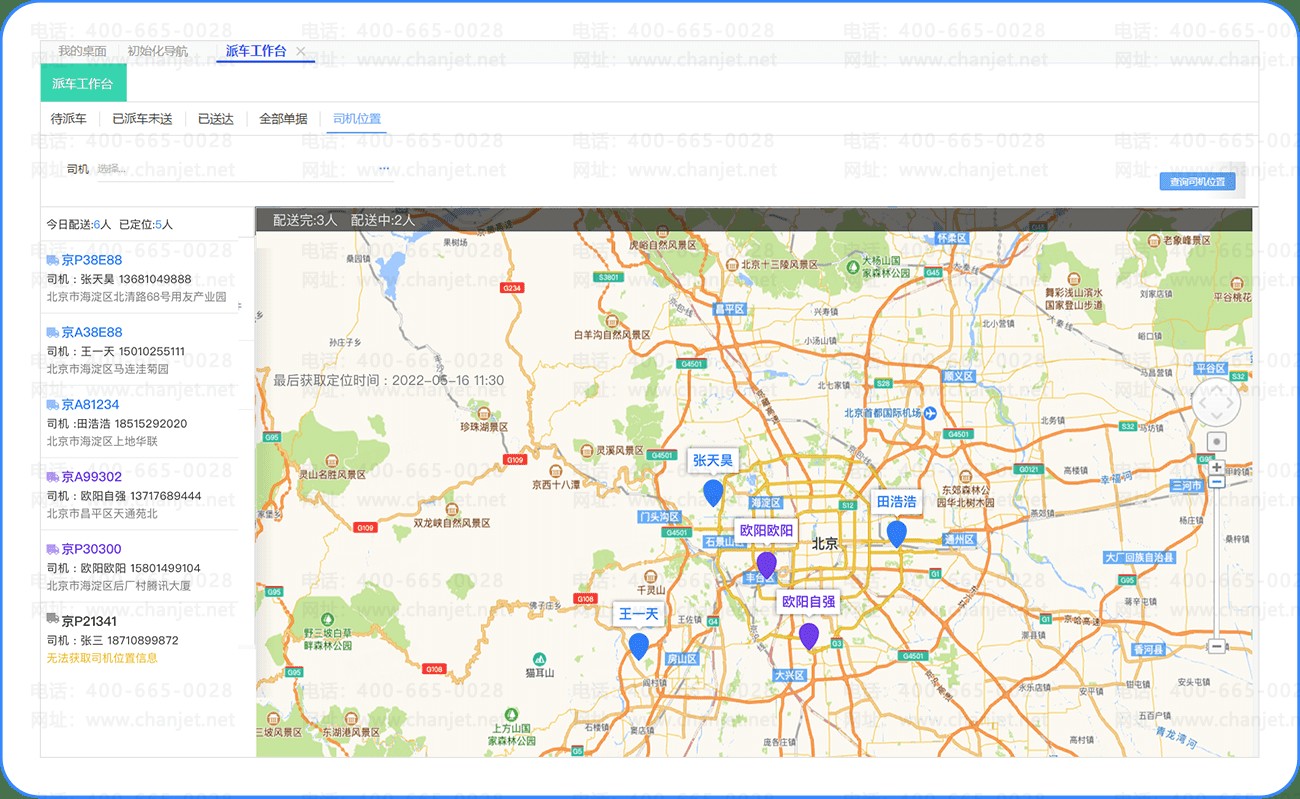Zoom in the map with plus button
Screen dimensions: 1300x799
(x=1216, y=467)
